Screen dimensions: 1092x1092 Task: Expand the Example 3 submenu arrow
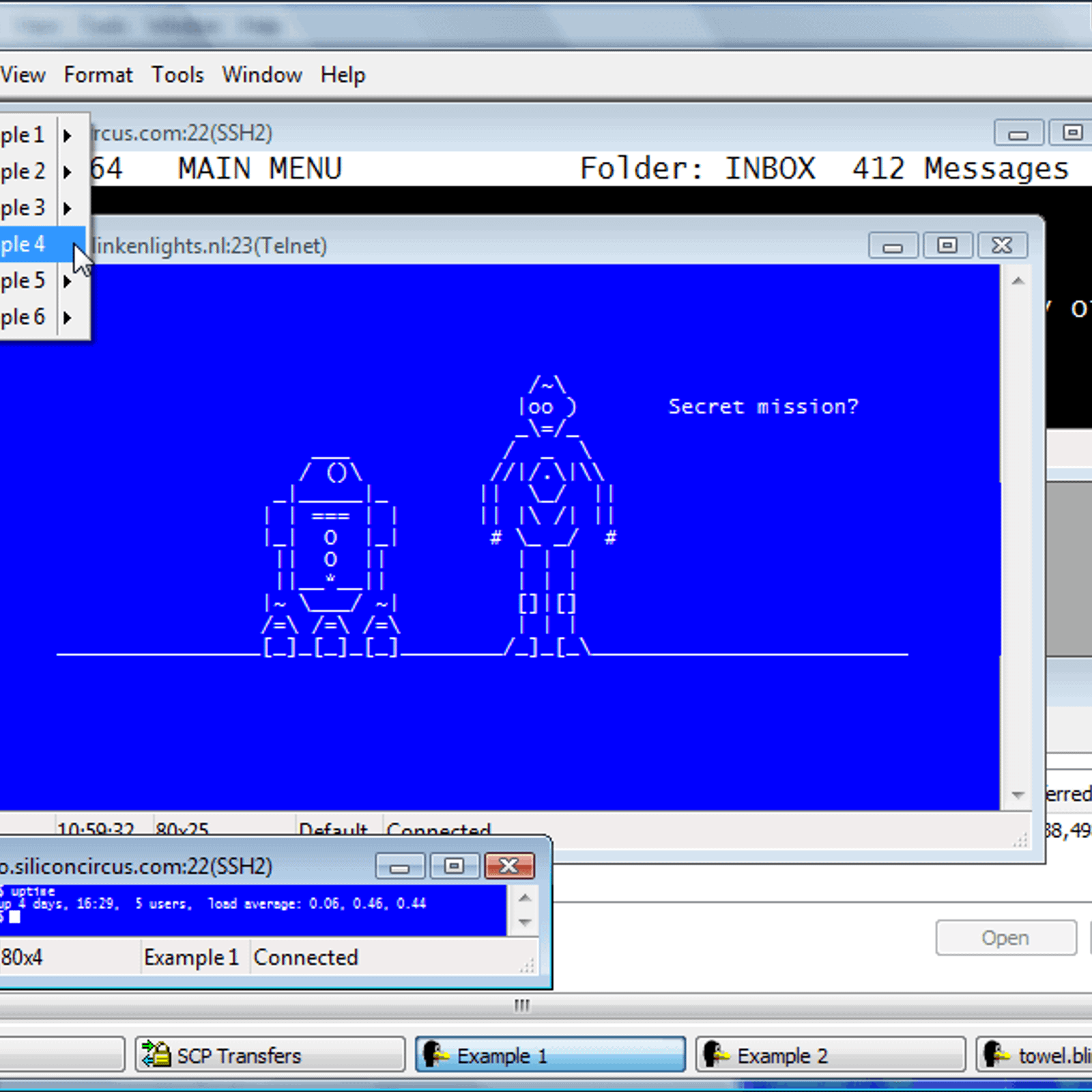[x=67, y=207]
